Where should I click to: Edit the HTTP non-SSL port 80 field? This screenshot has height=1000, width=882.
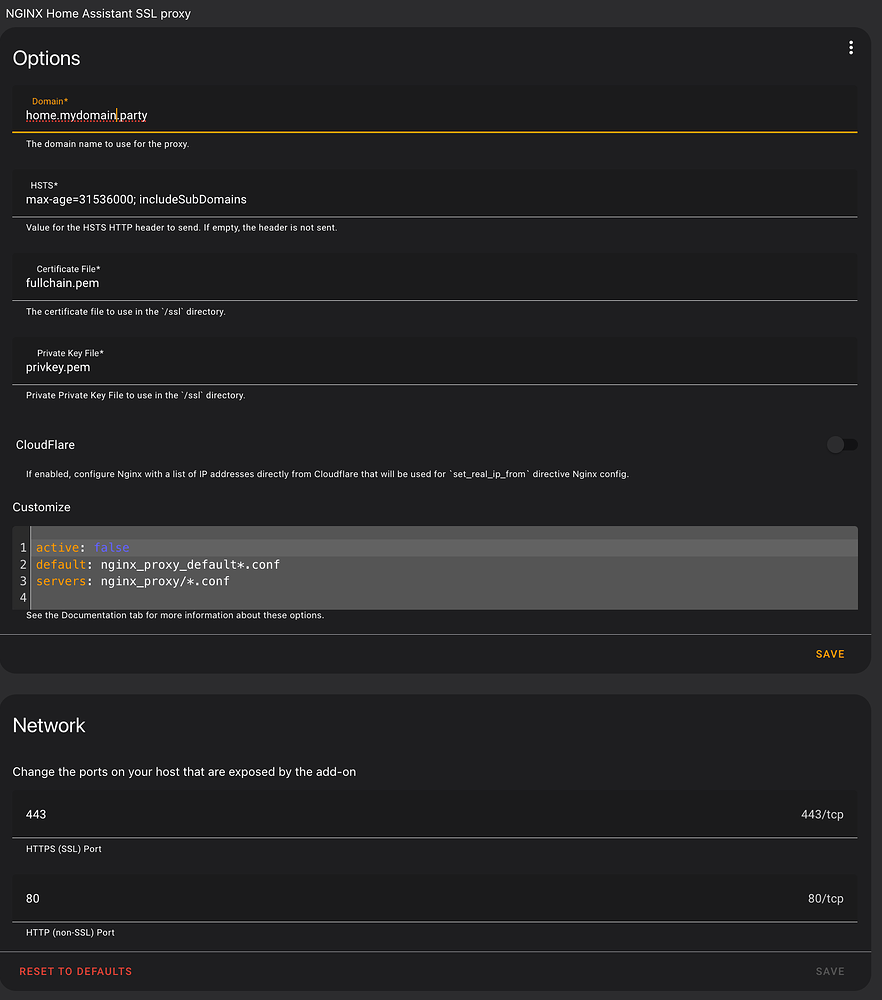click(400, 898)
